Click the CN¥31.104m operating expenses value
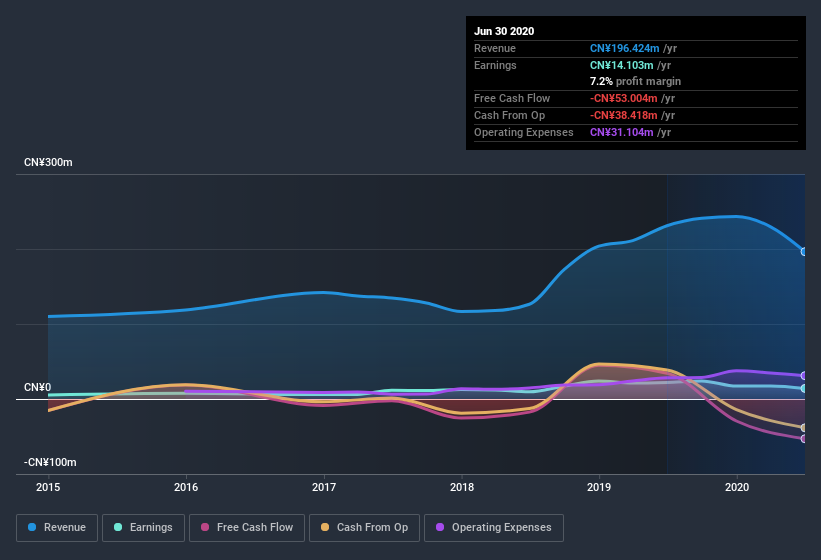This screenshot has height=560, width=821. coord(622,132)
